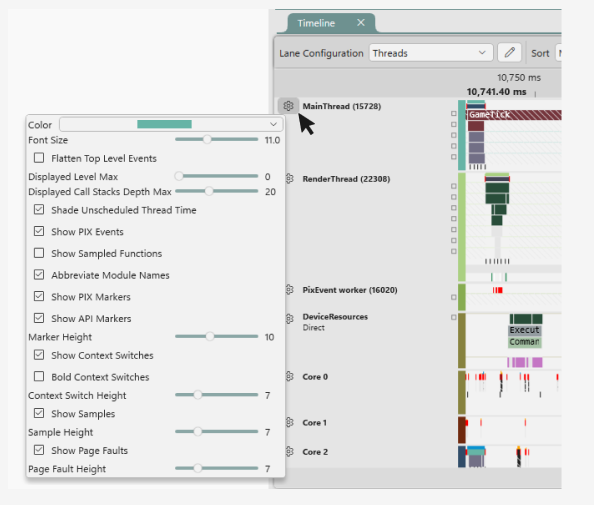
Task: Uncheck Show PIX Markers
Action: (39, 296)
